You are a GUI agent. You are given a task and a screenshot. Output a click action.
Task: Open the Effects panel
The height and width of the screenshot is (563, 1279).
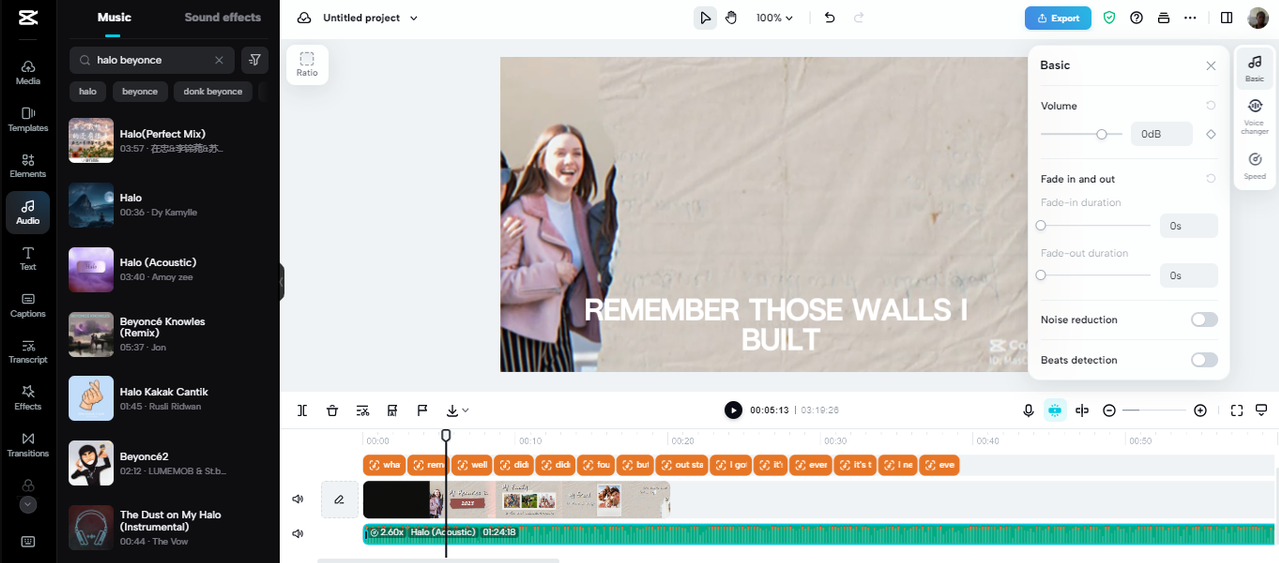click(28, 398)
